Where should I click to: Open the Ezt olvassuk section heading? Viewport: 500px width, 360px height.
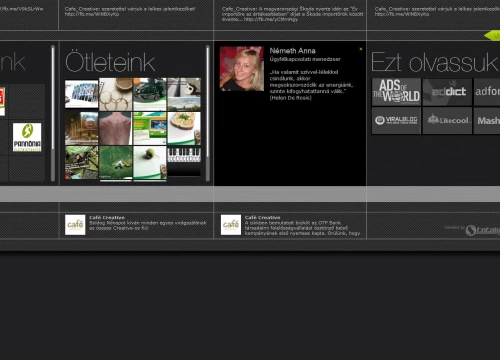point(435,62)
